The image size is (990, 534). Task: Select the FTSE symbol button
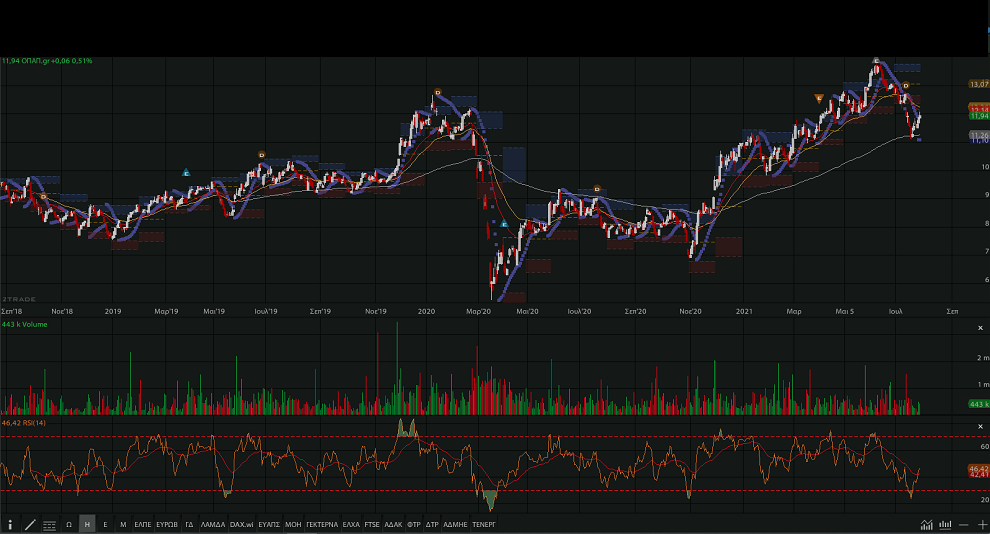point(371,524)
